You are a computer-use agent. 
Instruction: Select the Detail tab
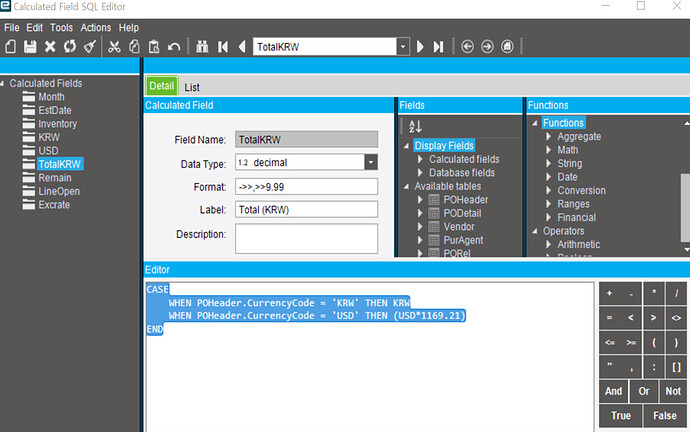pos(162,86)
